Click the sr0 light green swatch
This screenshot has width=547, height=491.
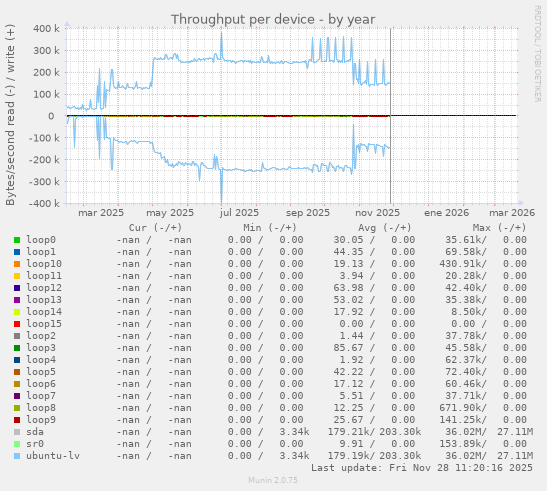click(x=17, y=444)
